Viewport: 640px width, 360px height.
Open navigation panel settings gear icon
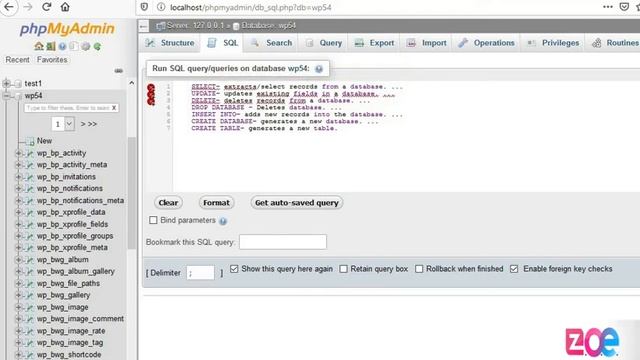point(85,46)
